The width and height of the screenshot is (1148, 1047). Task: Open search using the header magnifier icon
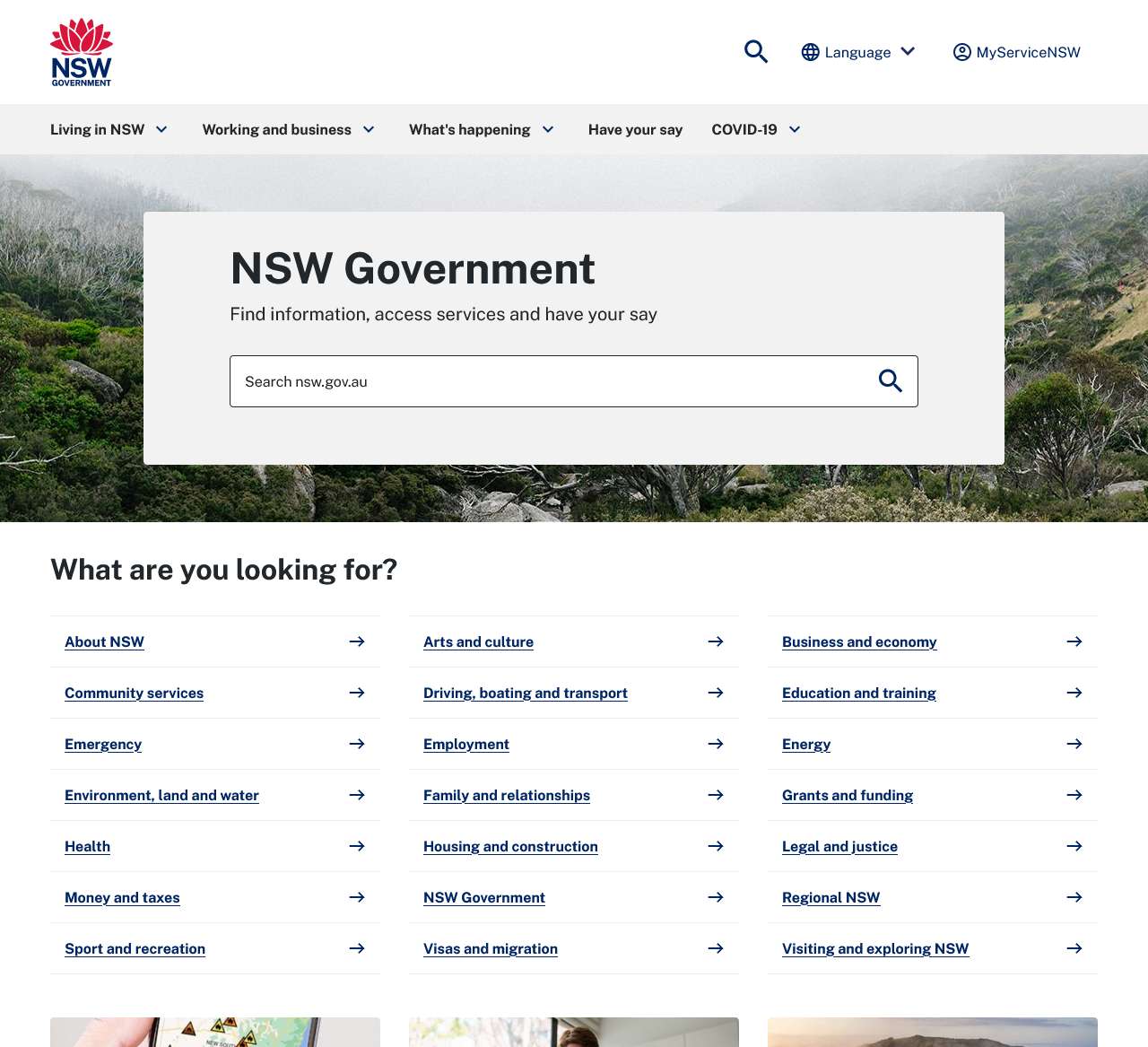756,51
